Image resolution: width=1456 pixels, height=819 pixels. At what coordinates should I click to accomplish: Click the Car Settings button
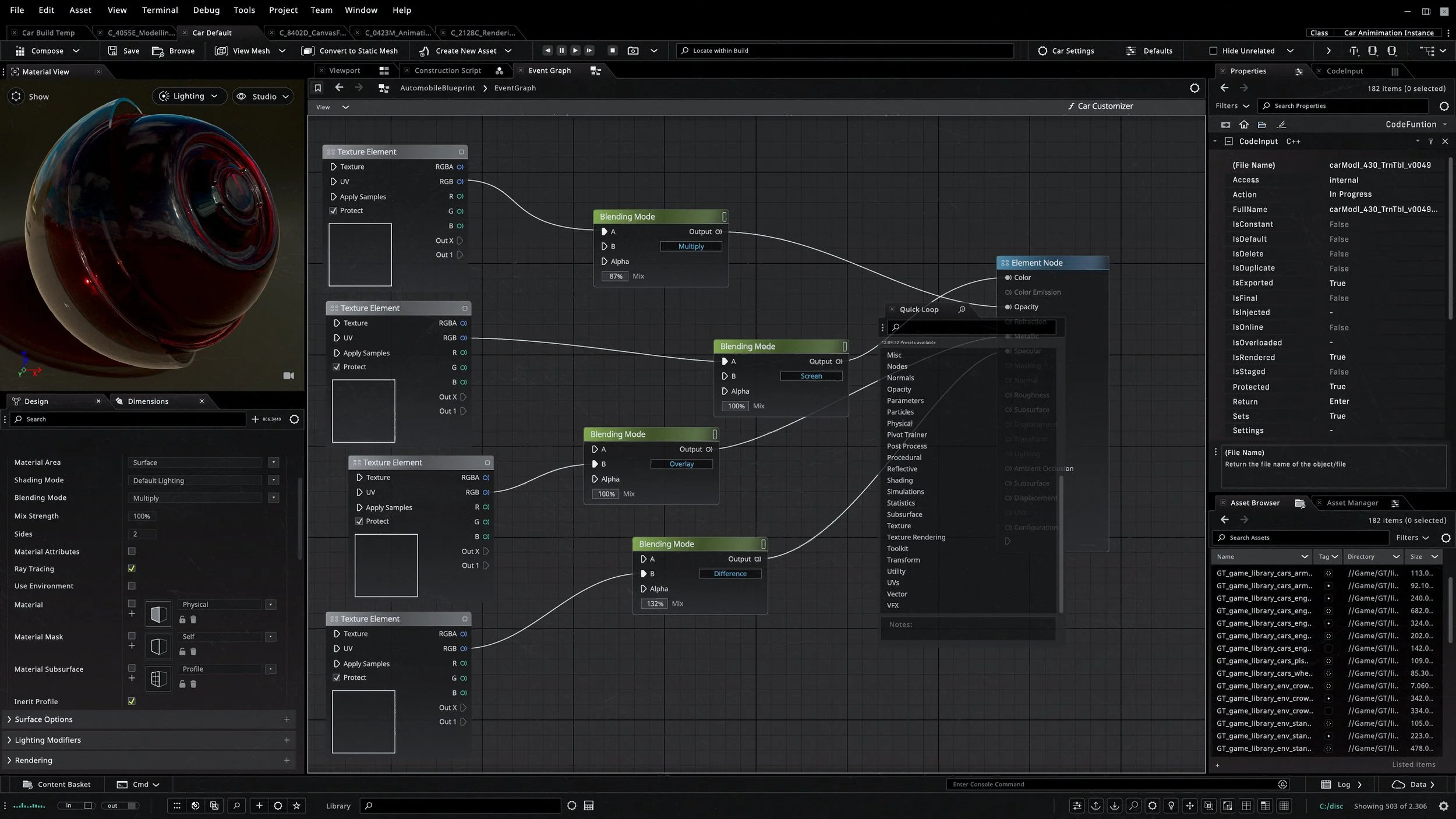pos(1066,51)
